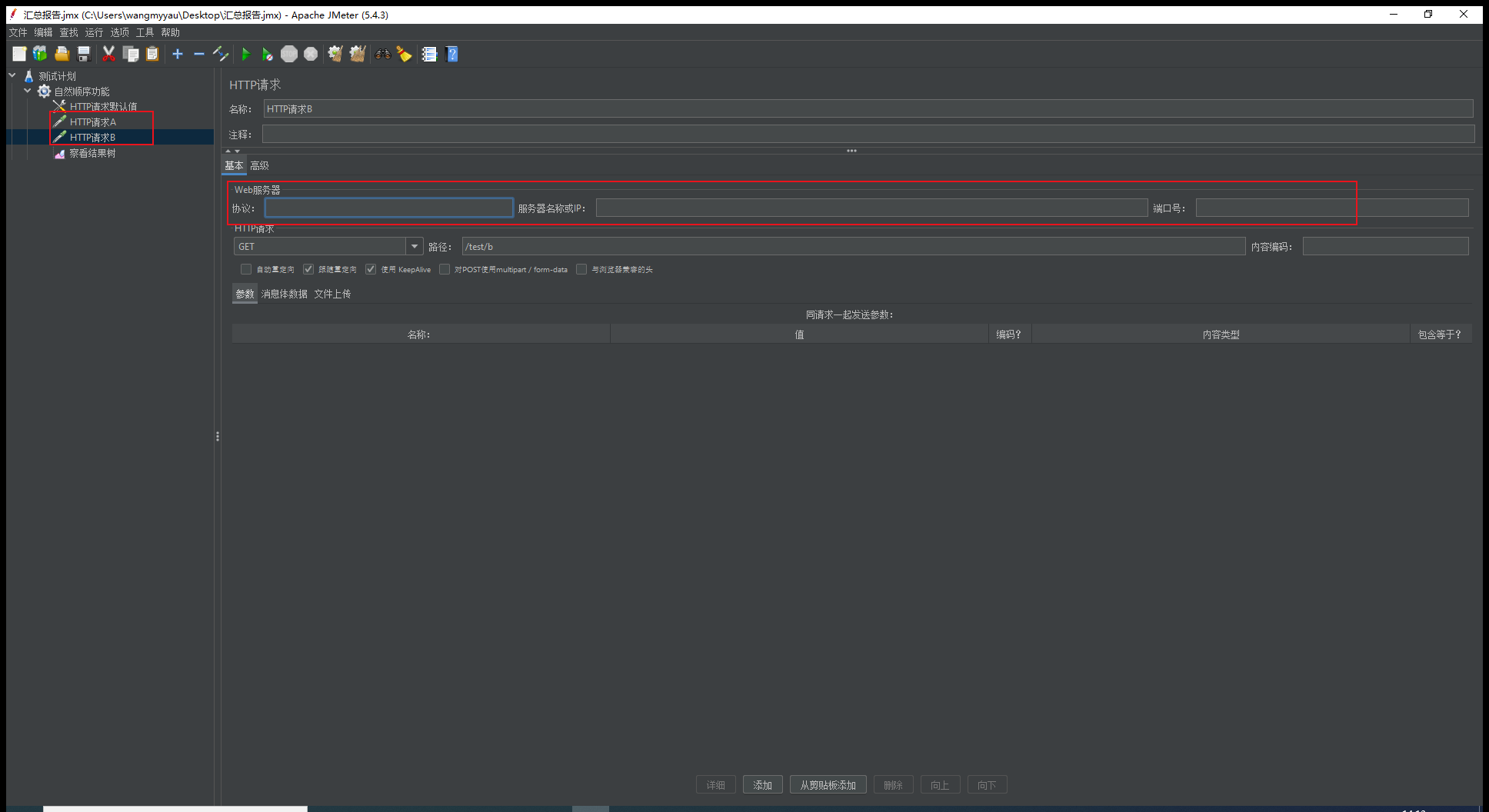Click the 从剪贴板添加 button

point(828,785)
